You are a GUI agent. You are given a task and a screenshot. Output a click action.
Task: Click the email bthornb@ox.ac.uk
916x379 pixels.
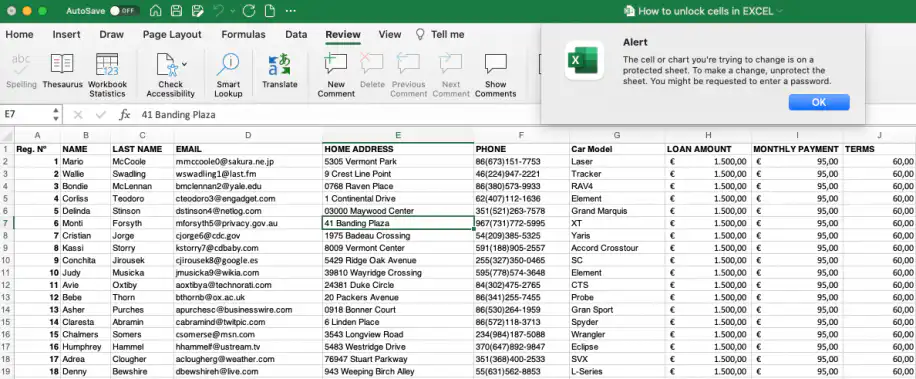coord(248,297)
